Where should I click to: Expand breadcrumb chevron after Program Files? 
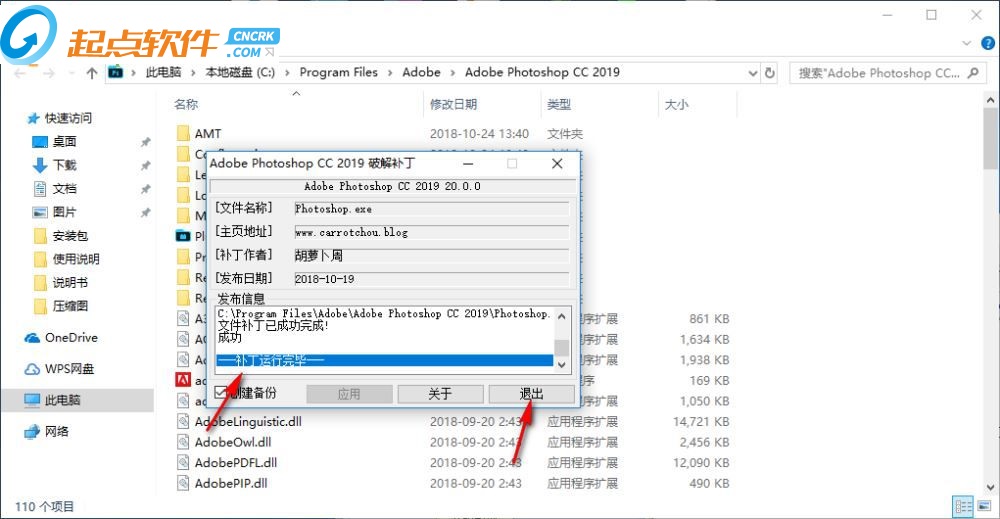point(390,73)
